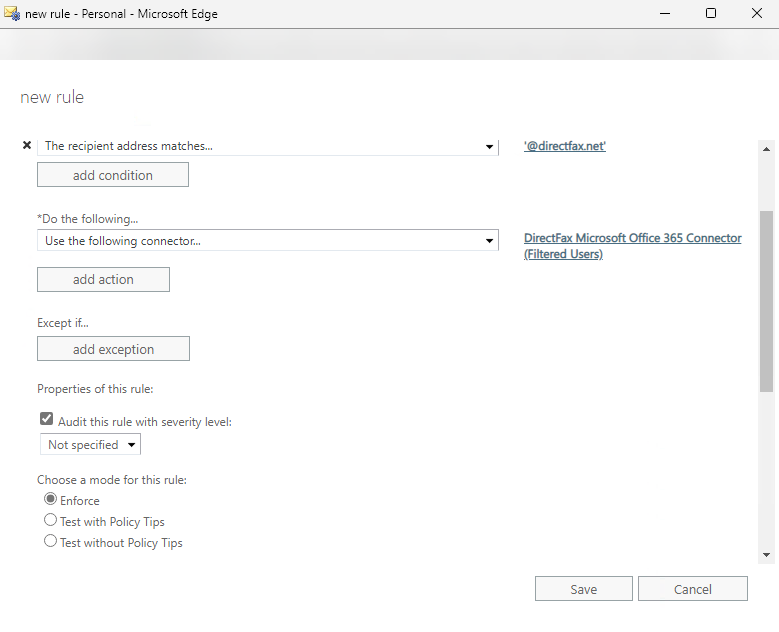Open the '@directfax.net' address link
This screenshot has width=779, height=632.
coord(565,146)
